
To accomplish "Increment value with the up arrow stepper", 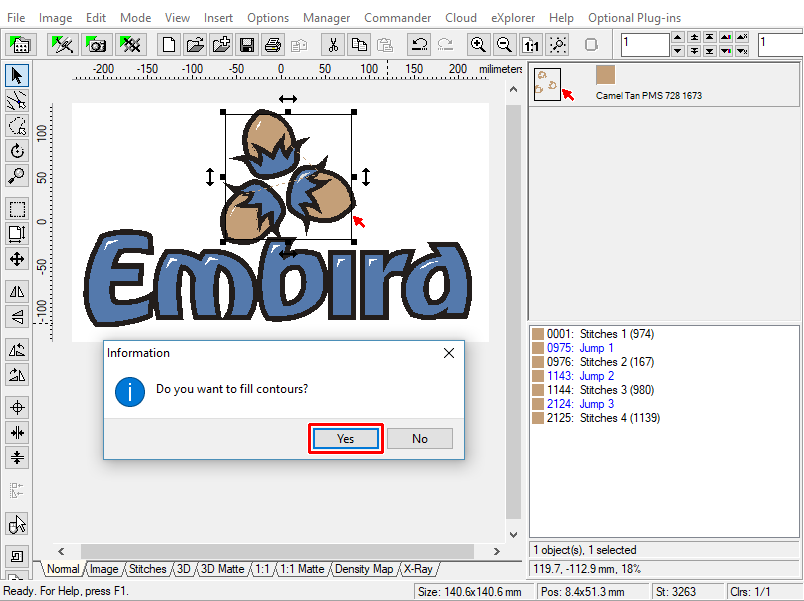I will pyautogui.click(x=678, y=37).
